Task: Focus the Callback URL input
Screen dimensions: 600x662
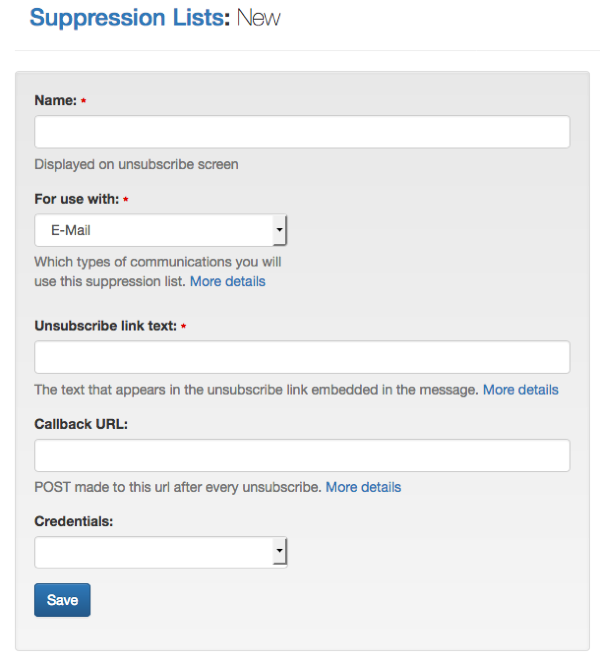Action: (x=302, y=455)
